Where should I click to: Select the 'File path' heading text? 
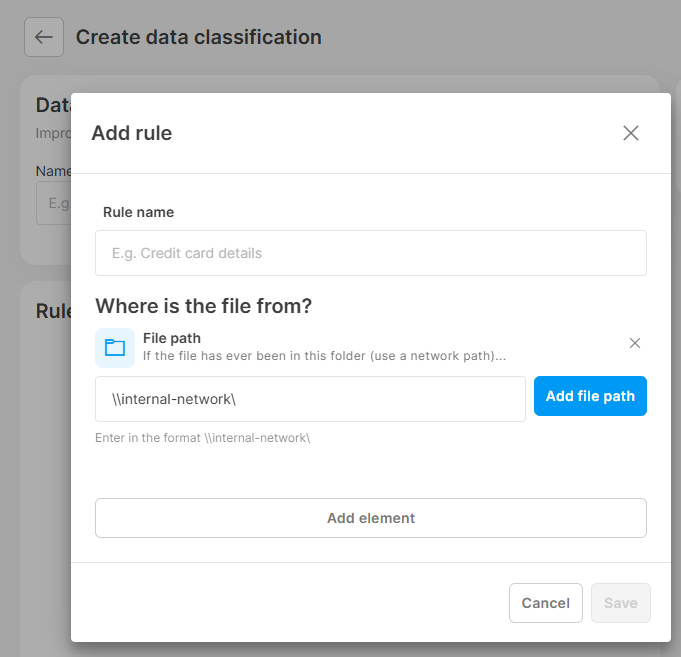coord(172,338)
